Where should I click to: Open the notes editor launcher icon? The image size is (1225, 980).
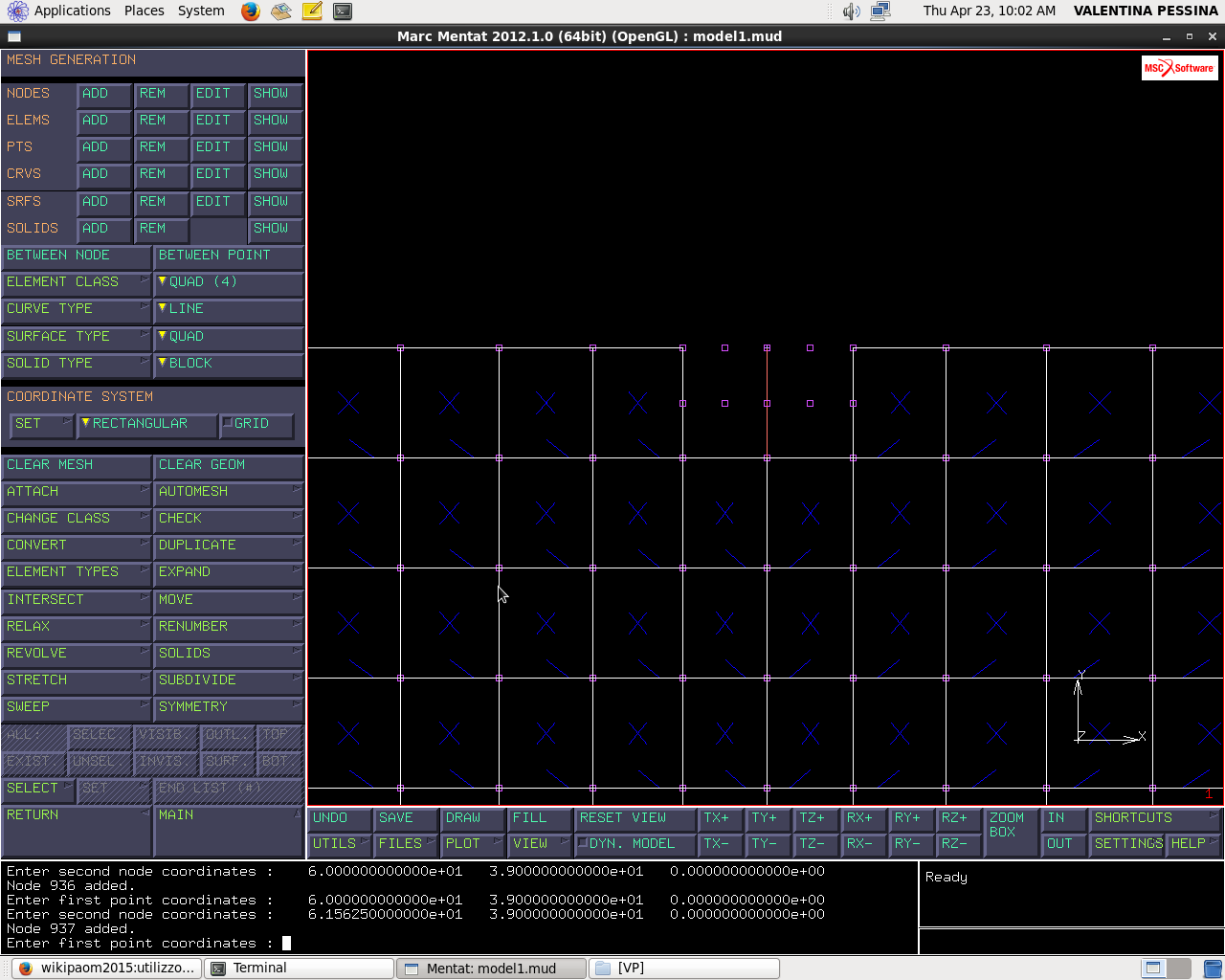tap(312, 11)
